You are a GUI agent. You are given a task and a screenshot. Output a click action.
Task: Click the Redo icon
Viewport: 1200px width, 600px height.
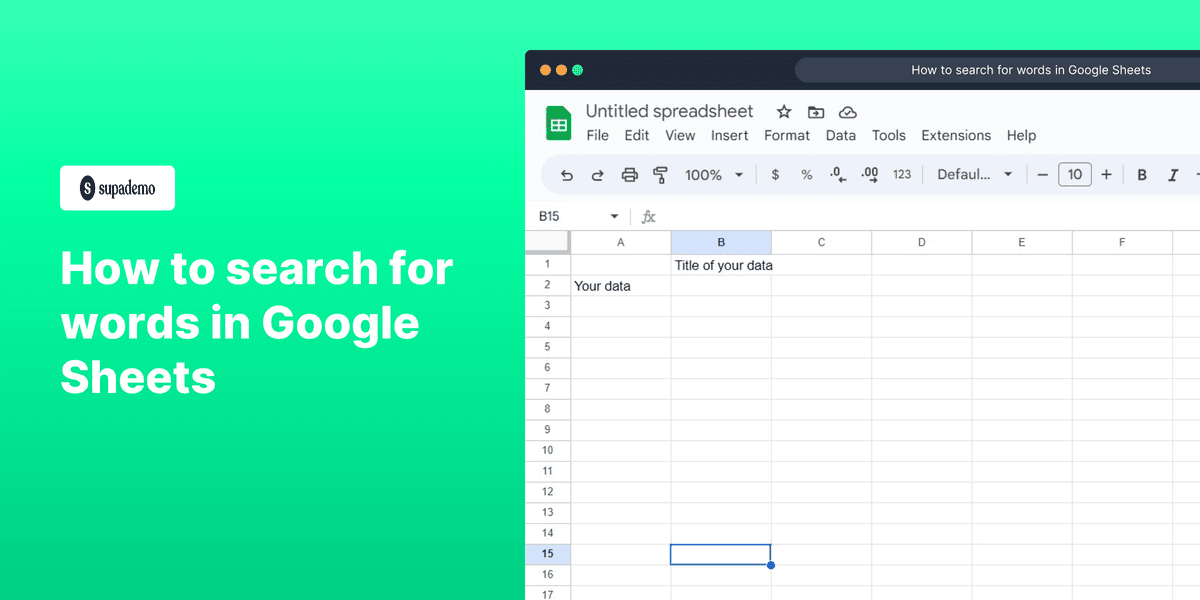(x=597, y=174)
